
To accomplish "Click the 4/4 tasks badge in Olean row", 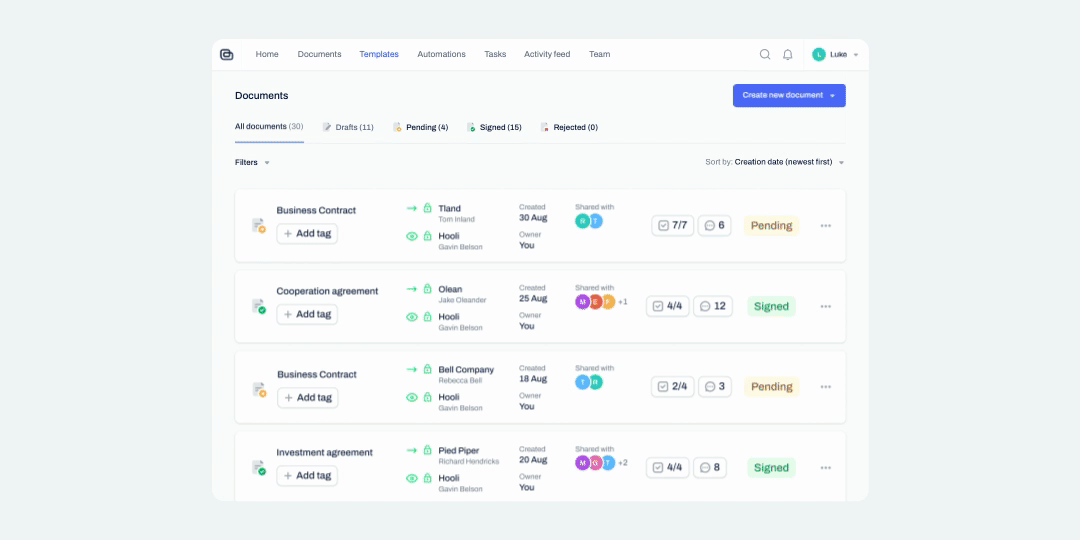I will pos(667,306).
